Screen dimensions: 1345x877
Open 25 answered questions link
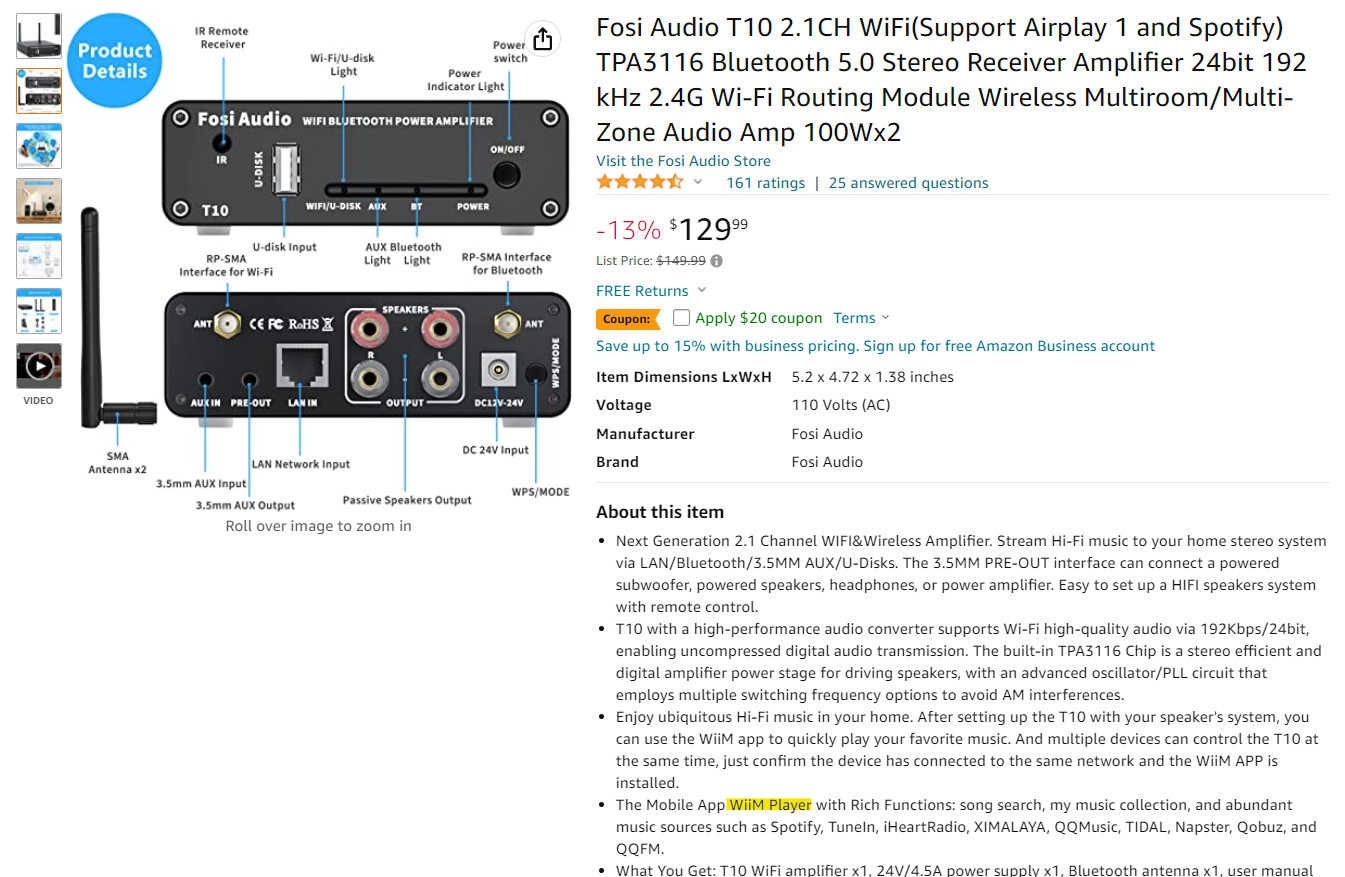pos(908,183)
